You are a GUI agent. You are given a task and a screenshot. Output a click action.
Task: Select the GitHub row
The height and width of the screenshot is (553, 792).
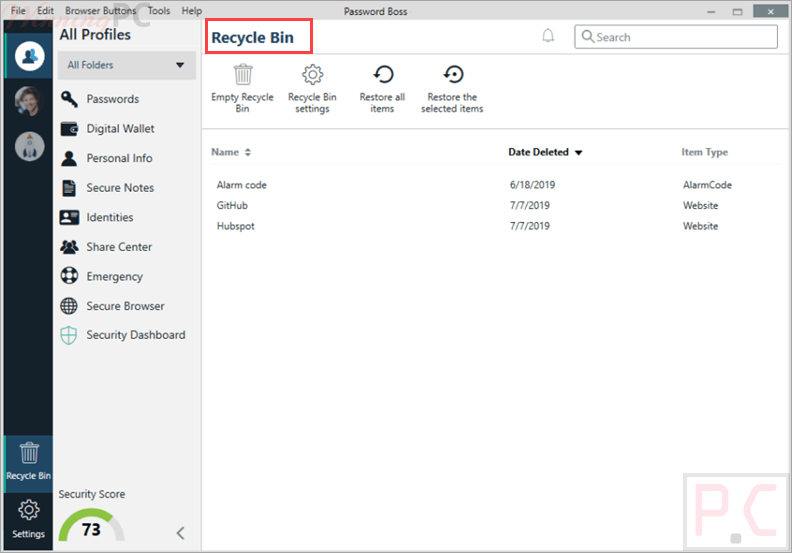pos(496,206)
